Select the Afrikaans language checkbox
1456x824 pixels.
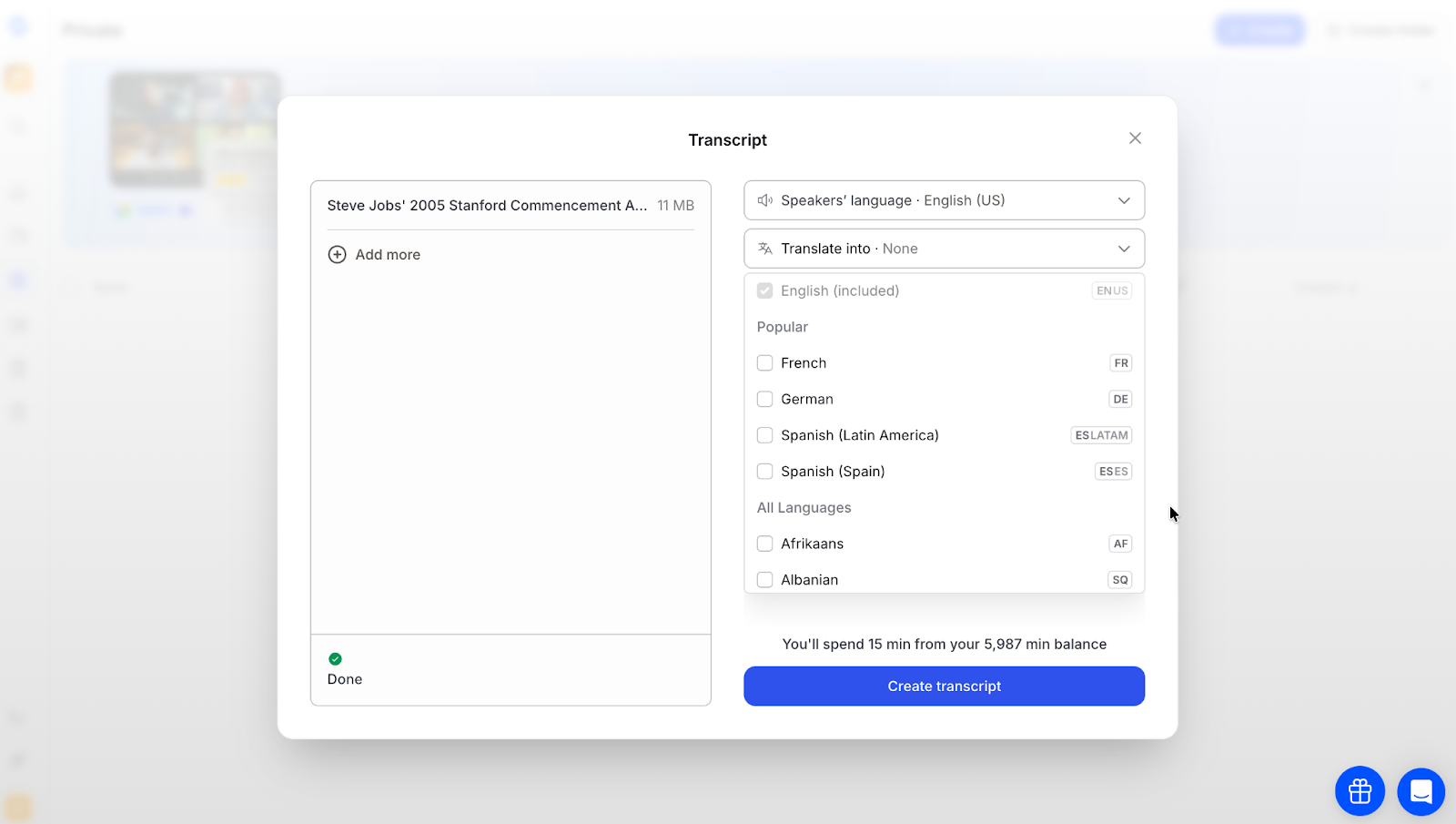point(765,544)
